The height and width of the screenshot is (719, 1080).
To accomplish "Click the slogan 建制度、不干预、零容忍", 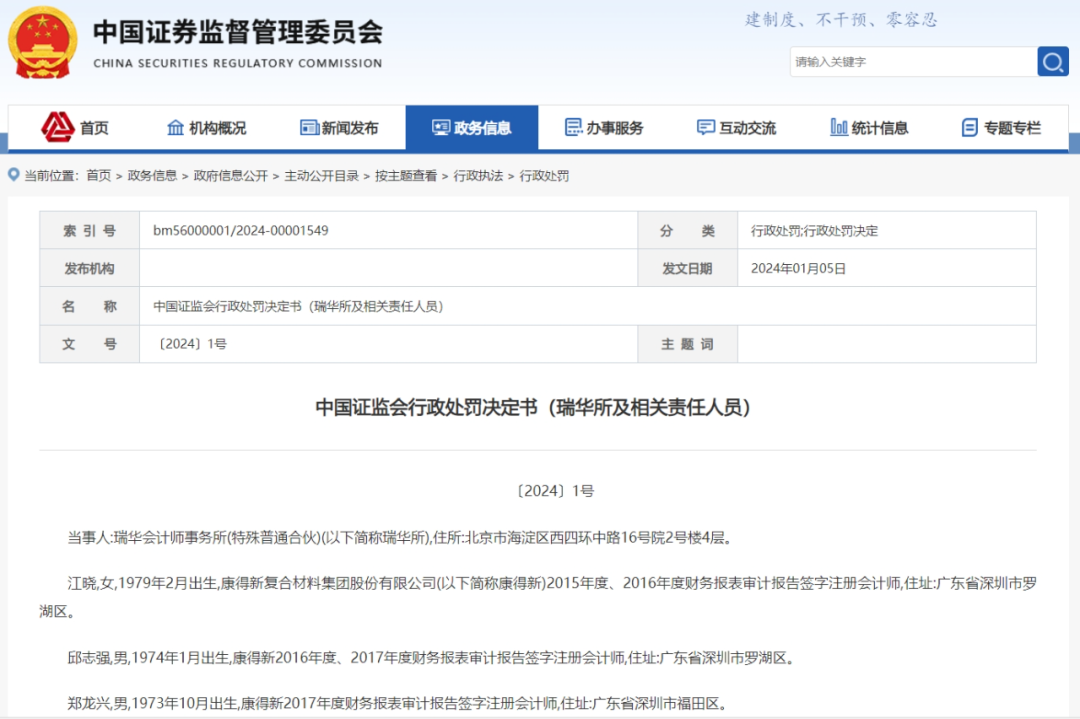I will (841, 19).
